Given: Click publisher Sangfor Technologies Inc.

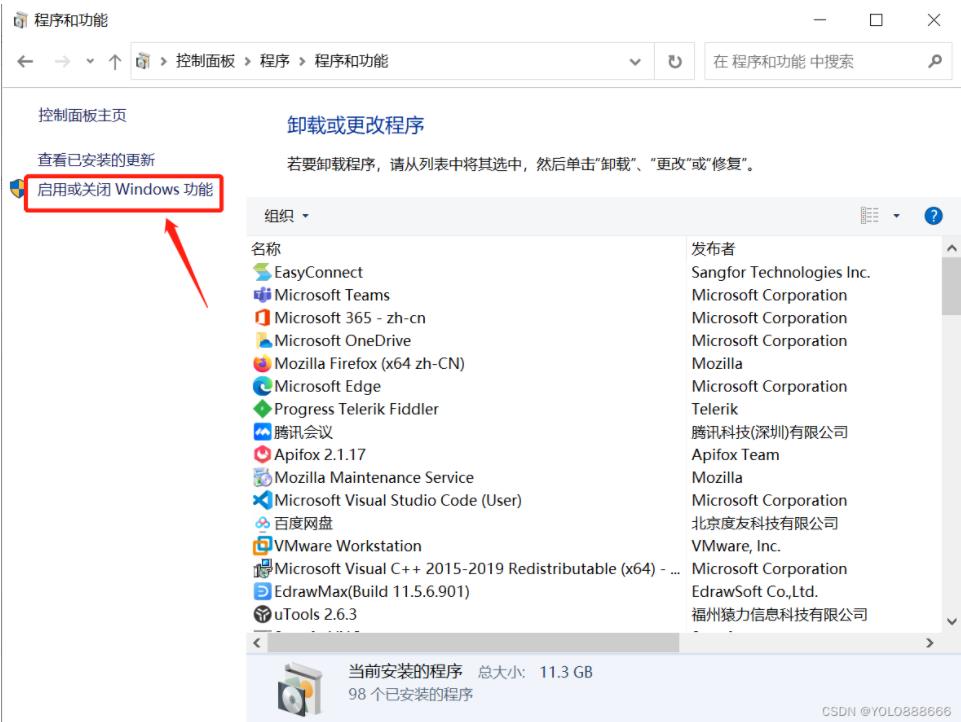Looking at the screenshot, I should pyautogui.click(x=781, y=272).
